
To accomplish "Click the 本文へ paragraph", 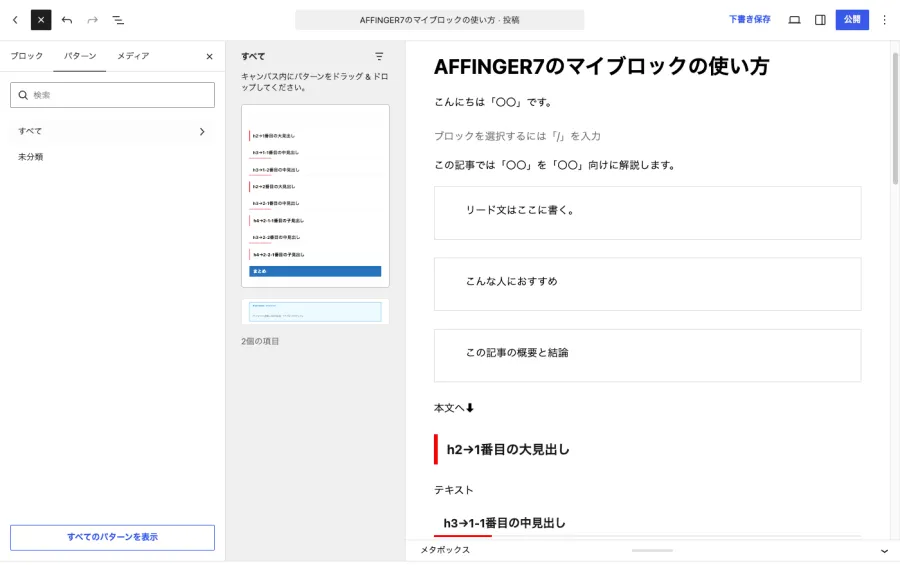I will [x=454, y=408].
